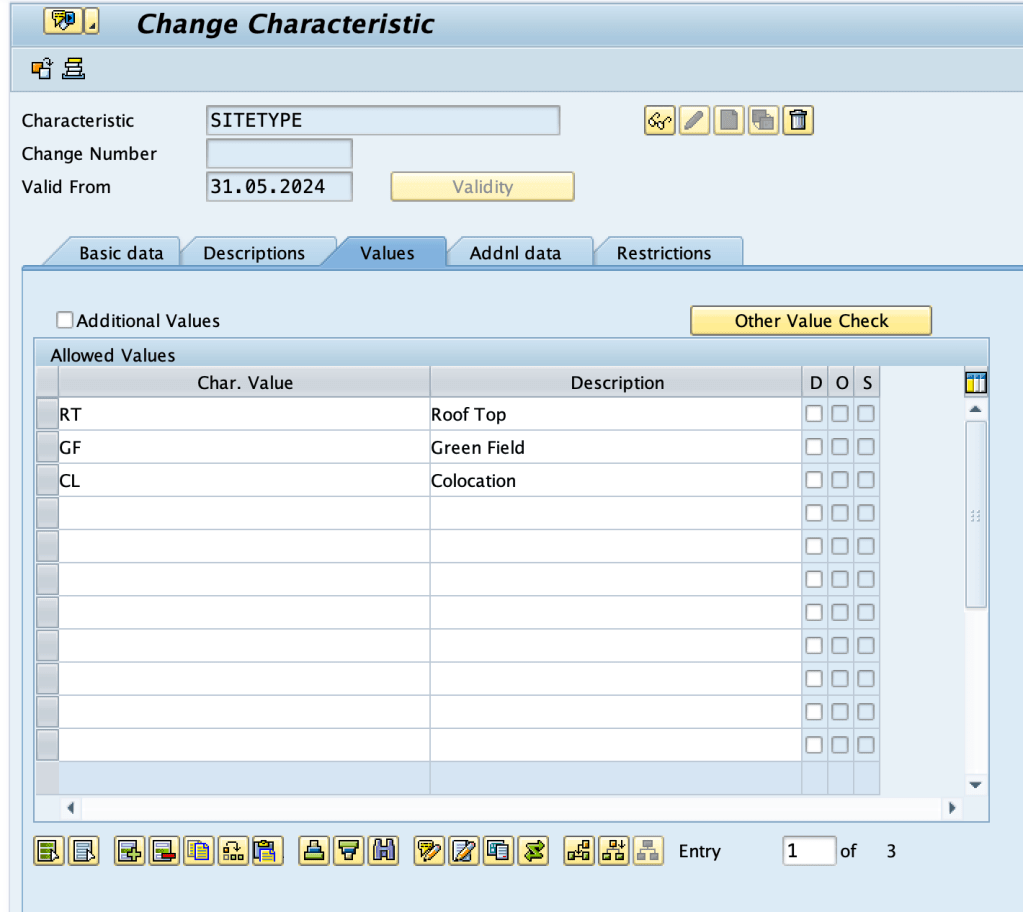This screenshot has height=912, width=1023.
Task: Click the clipboard paste icon below table
Action: (x=266, y=851)
